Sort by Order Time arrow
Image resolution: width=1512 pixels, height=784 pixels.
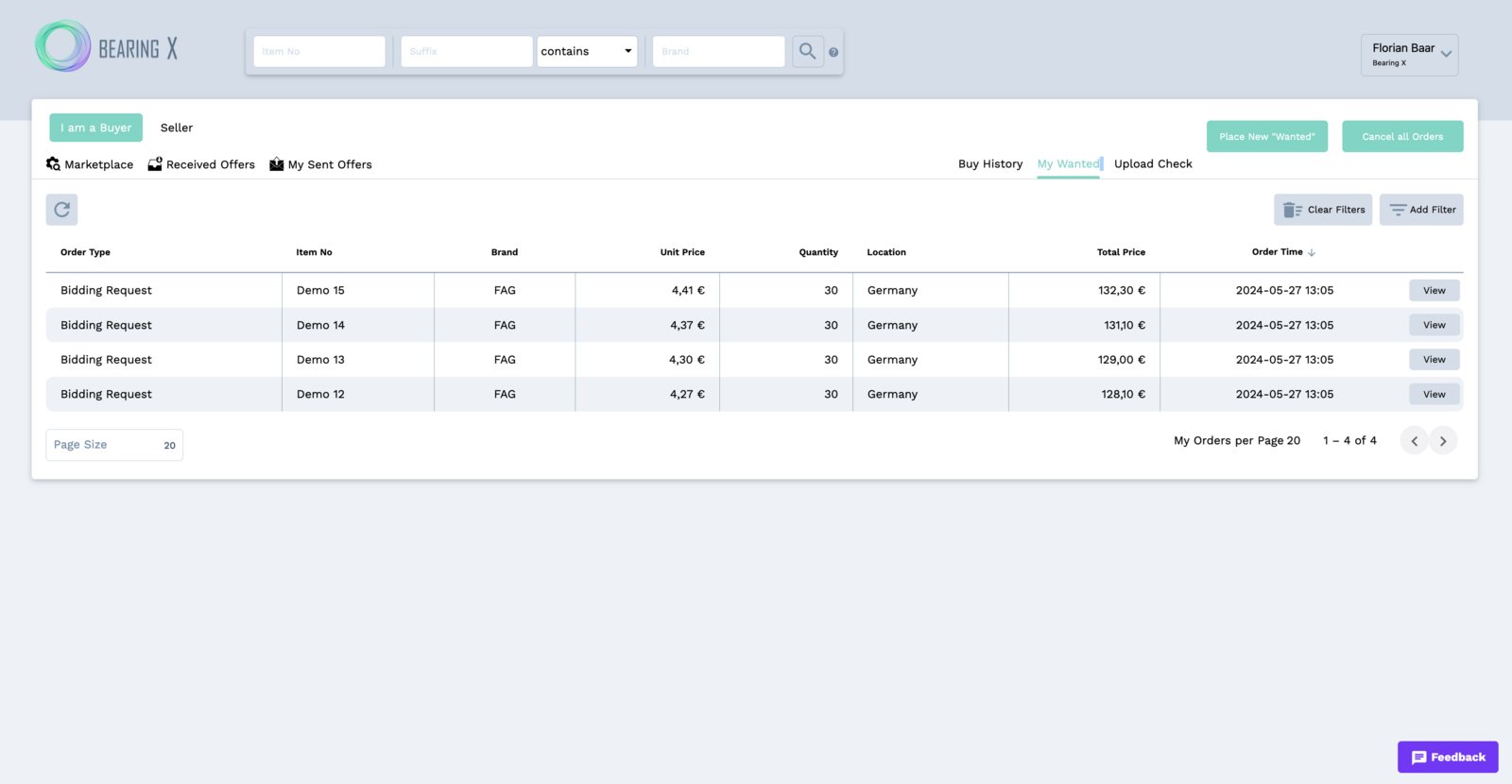pyautogui.click(x=1312, y=253)
